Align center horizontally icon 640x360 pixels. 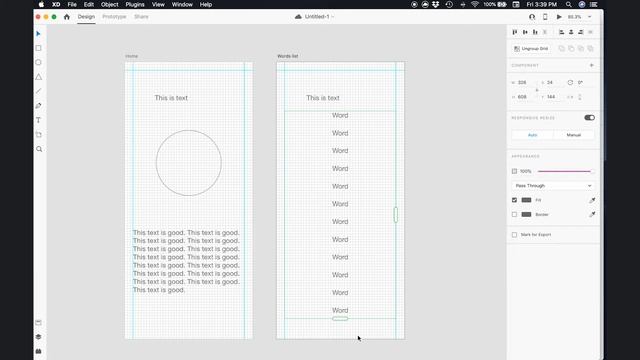[x=571, y=32]
